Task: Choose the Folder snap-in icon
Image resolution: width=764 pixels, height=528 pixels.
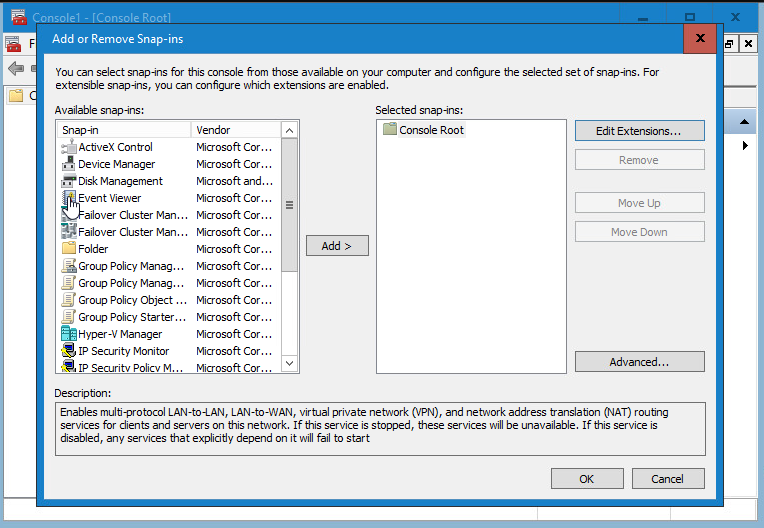Action: [69, 249]
